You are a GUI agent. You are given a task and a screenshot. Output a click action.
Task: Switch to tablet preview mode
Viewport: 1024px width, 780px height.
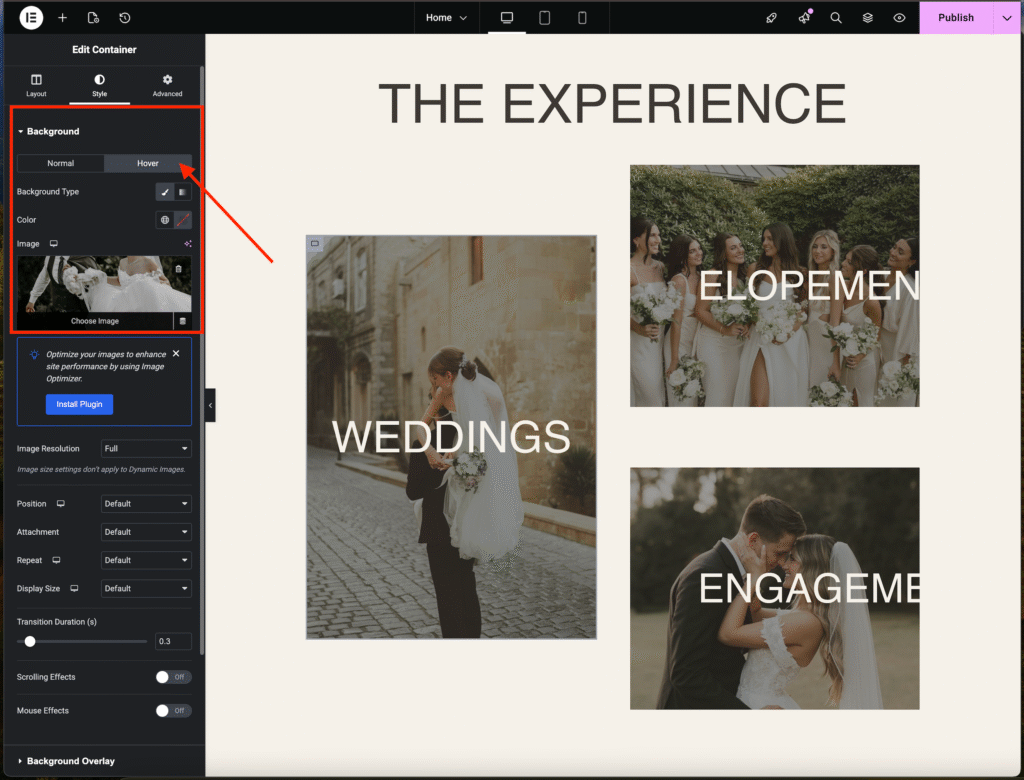pos(545,18)
